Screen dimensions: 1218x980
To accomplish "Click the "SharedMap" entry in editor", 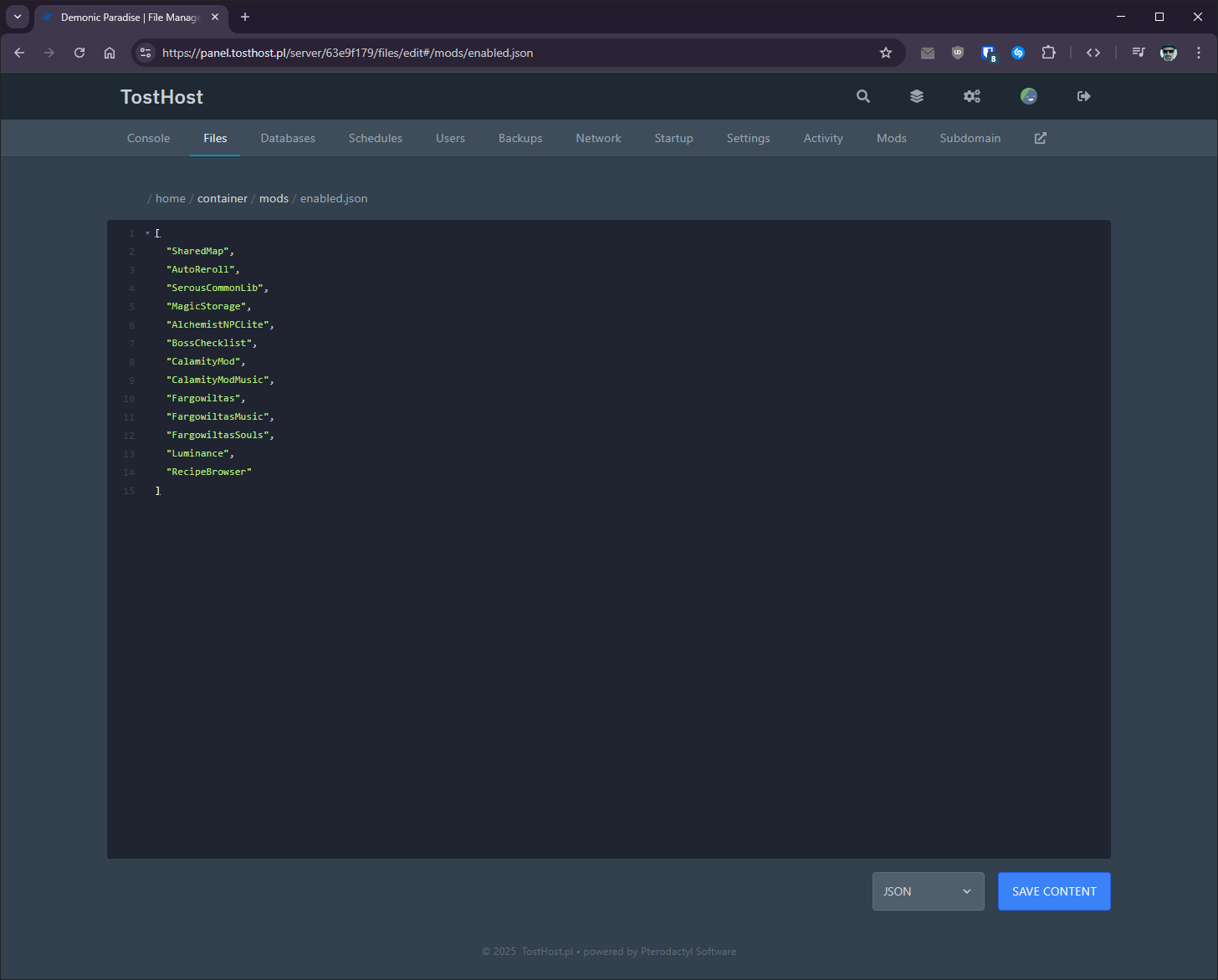I will tap(198, 251).
